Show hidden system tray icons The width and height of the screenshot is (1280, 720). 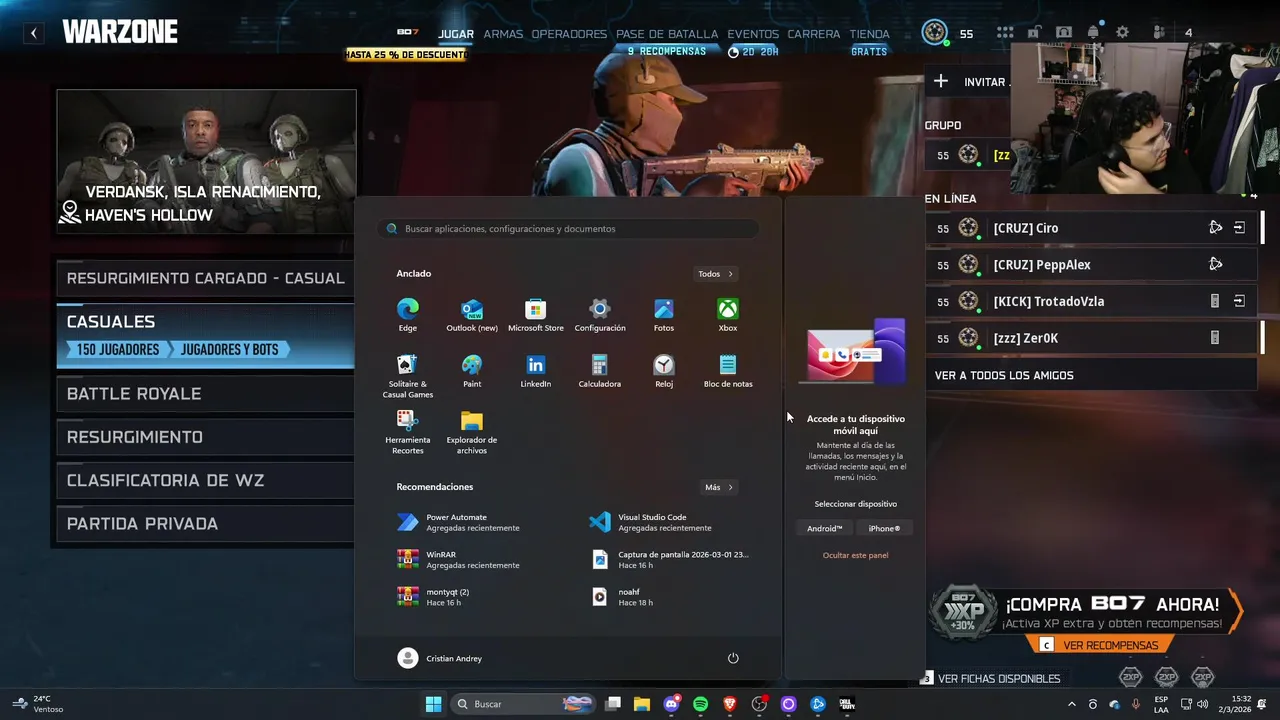pos(1072,704)
